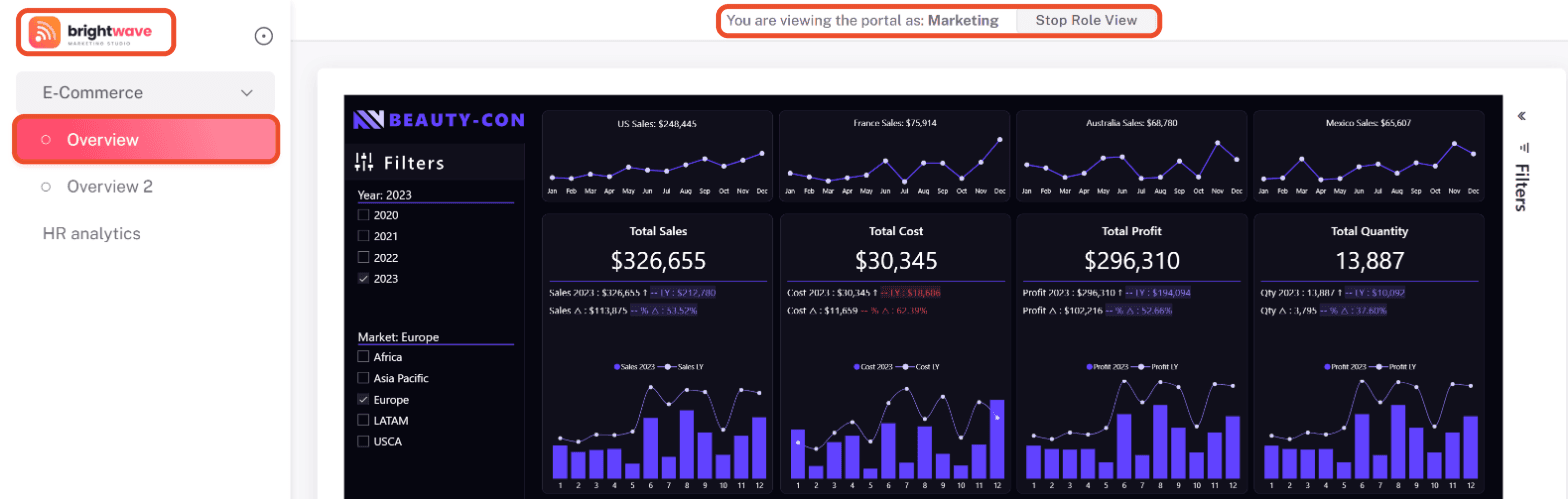Viewport: 1568px width, 499px height.
Task: Uncheck the Europe market checkbox
Action: click(x=363, y=400)
